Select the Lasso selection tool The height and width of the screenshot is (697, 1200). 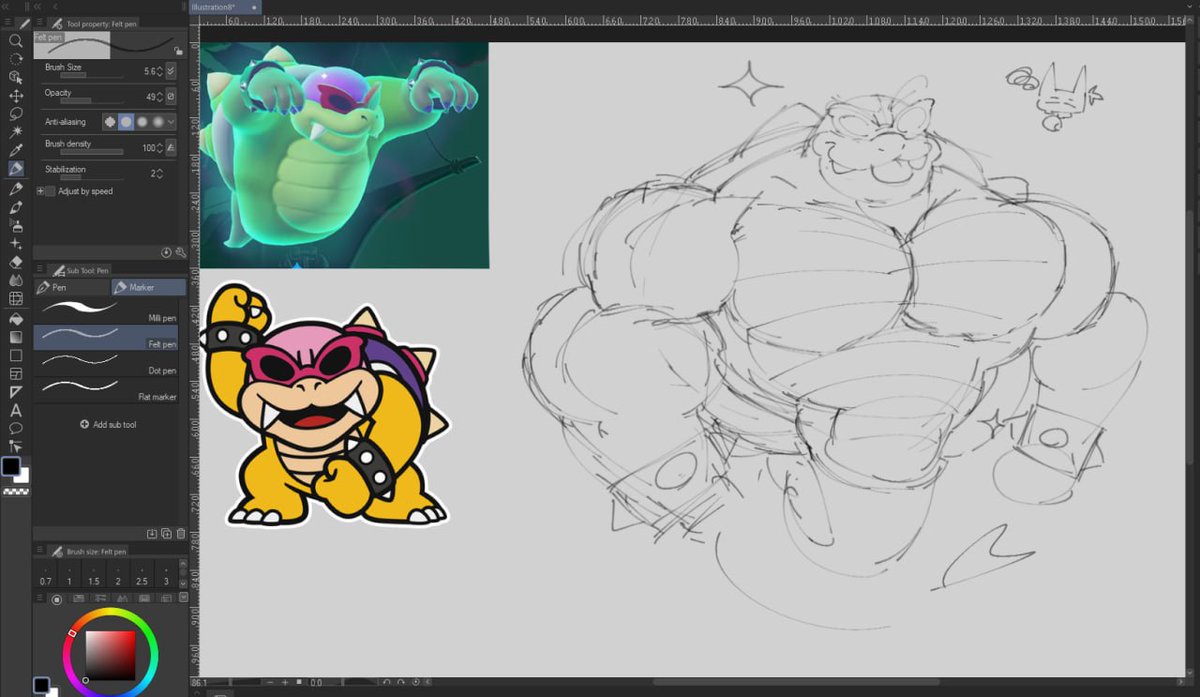pyautogui.click(x=16, y=114)
